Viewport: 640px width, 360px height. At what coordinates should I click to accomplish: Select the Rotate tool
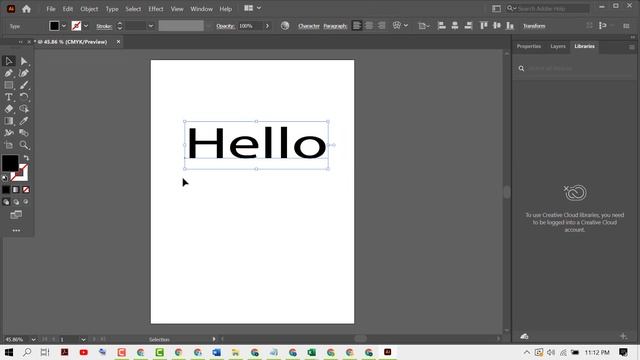pyautogui.click(x=24, y=97)
